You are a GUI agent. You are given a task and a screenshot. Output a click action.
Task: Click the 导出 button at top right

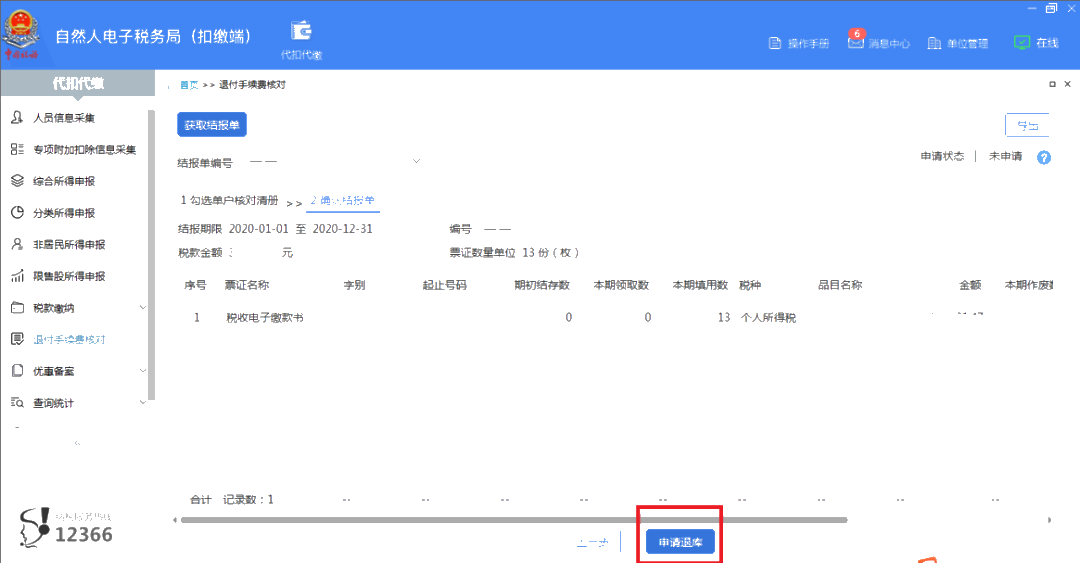point(1028,125)
